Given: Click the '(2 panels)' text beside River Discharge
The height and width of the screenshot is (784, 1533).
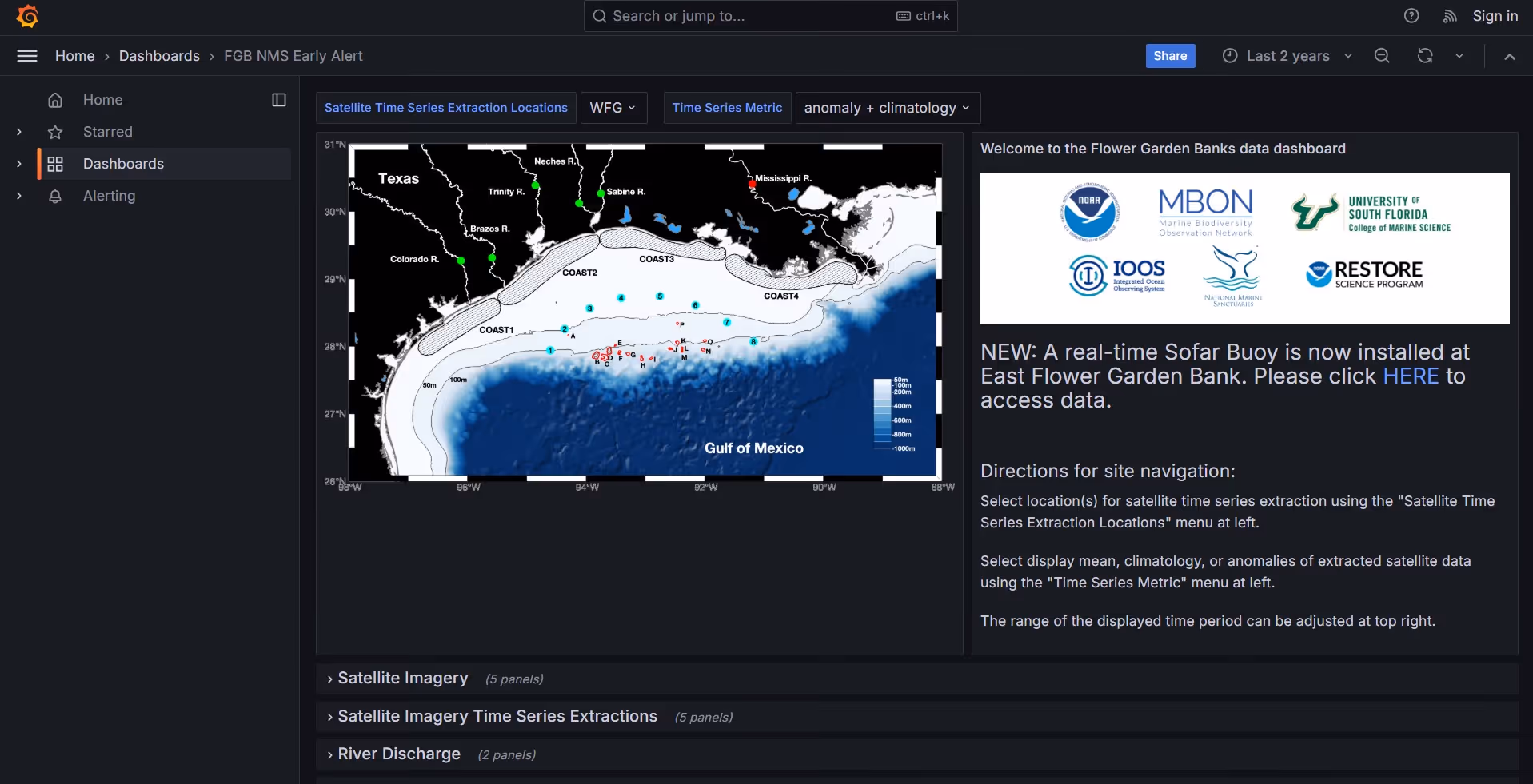Looking at the screenshot, I should click(507, 755).
